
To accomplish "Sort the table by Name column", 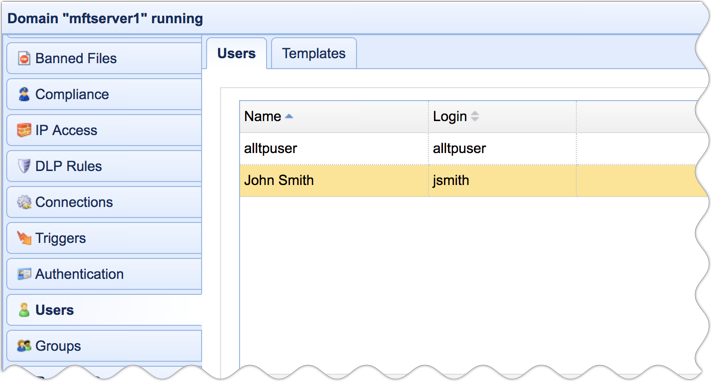I will coord(334,117).
